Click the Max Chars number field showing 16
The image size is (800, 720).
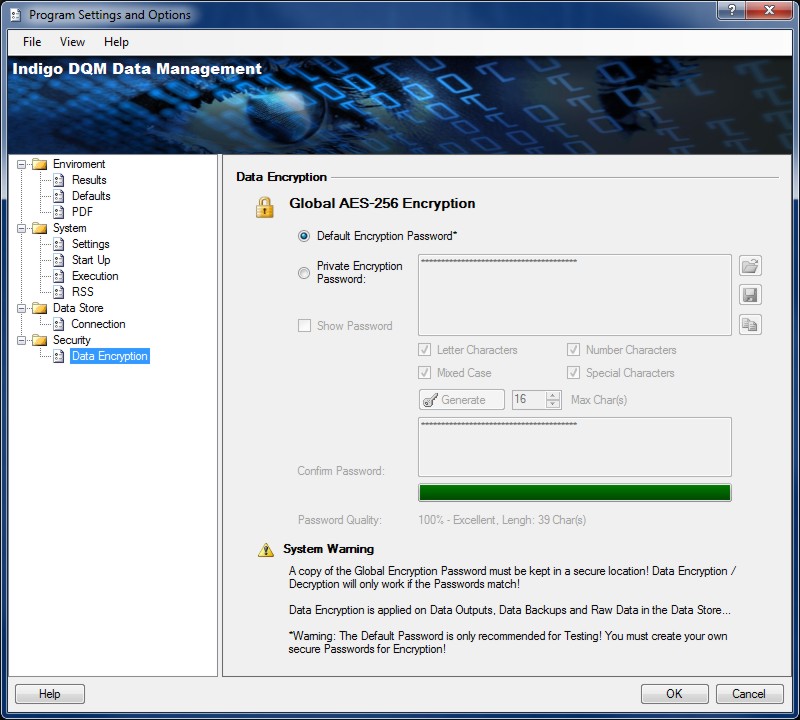pos(529,400)
